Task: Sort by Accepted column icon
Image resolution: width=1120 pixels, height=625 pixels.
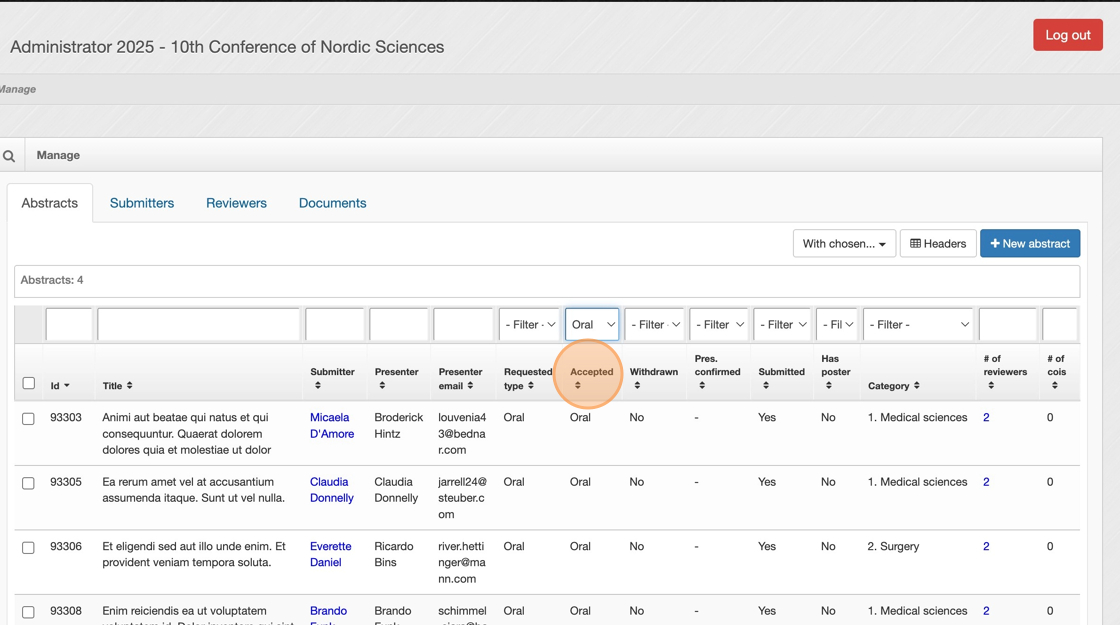Action: coord(578,386)
